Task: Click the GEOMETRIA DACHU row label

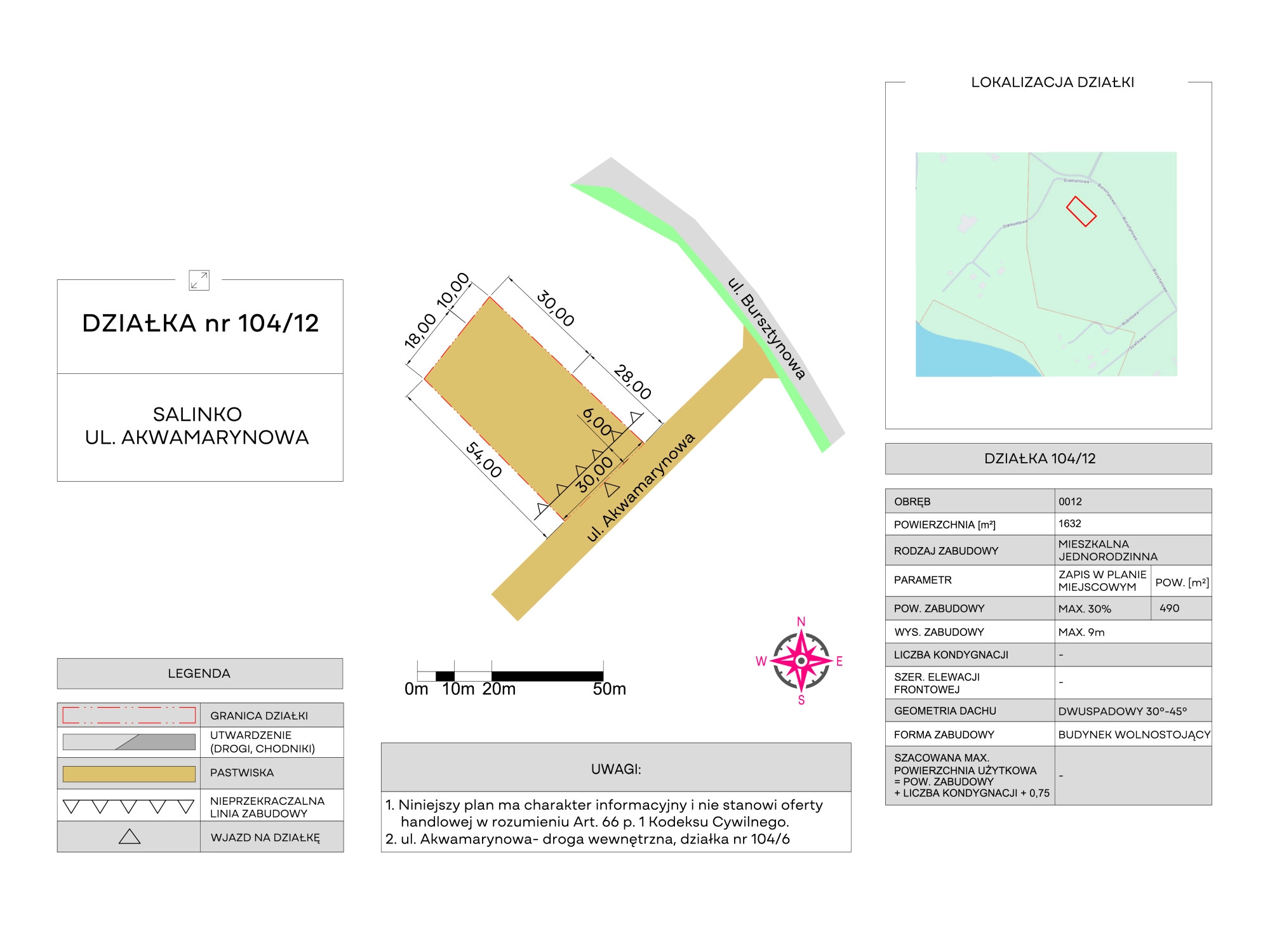Action: [944, 711]
